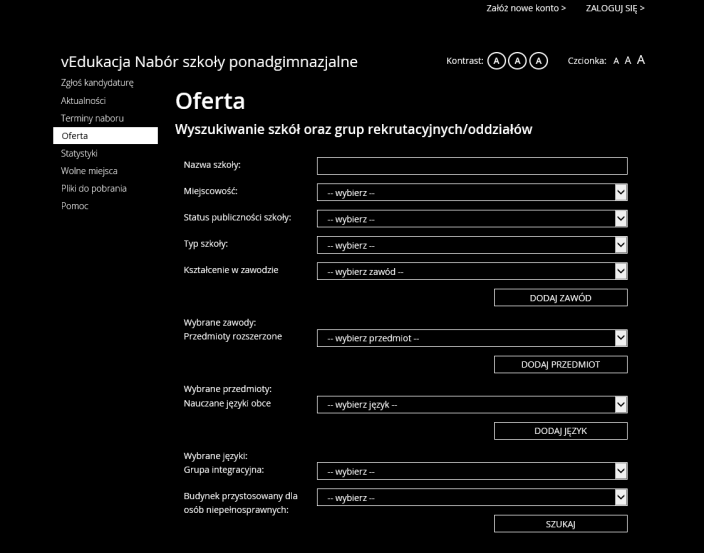704x553 pixels.
Task: Choose the largest Czcionka font size A
Action: [x=641, y=60]
